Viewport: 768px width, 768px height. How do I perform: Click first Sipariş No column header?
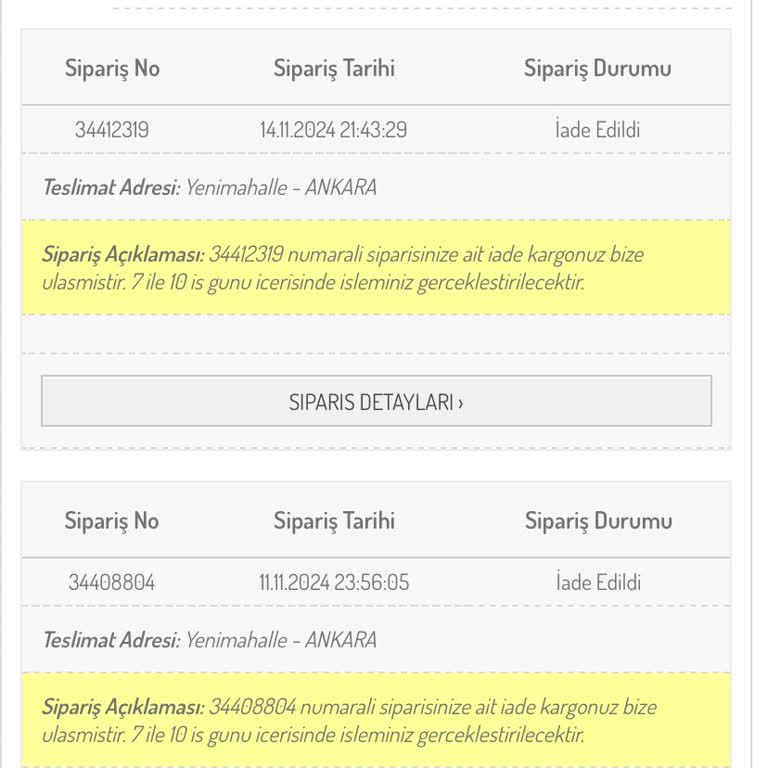[112, 68]
